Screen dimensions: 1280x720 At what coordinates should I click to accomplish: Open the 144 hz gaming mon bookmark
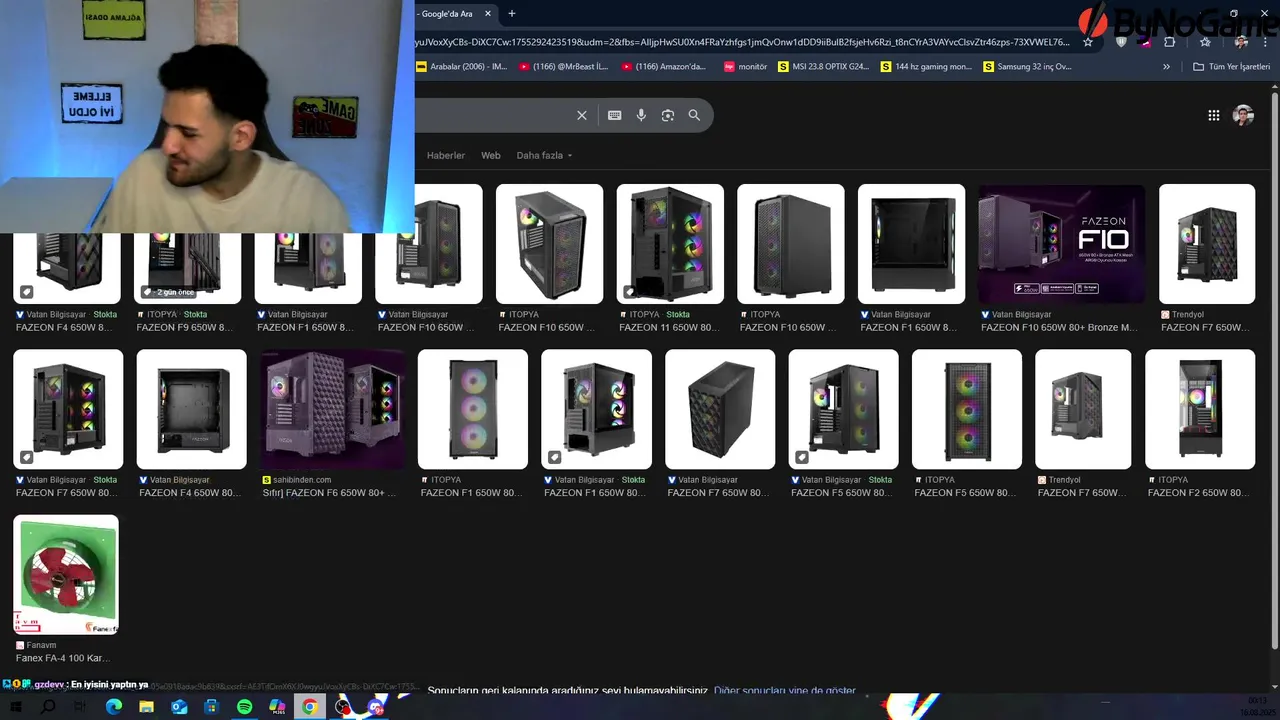(927, 67)
